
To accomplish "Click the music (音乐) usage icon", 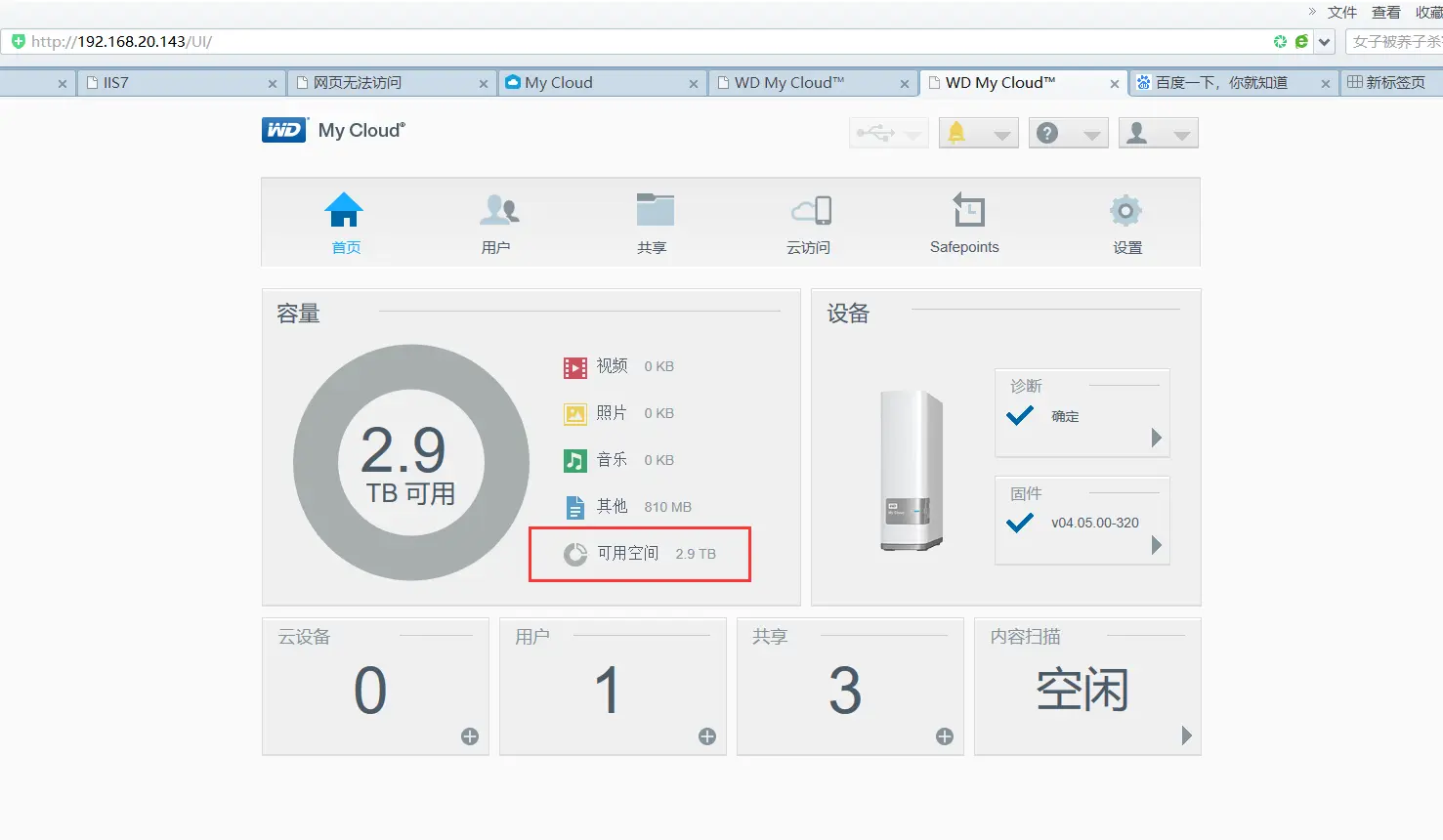I will coord(575,461).
